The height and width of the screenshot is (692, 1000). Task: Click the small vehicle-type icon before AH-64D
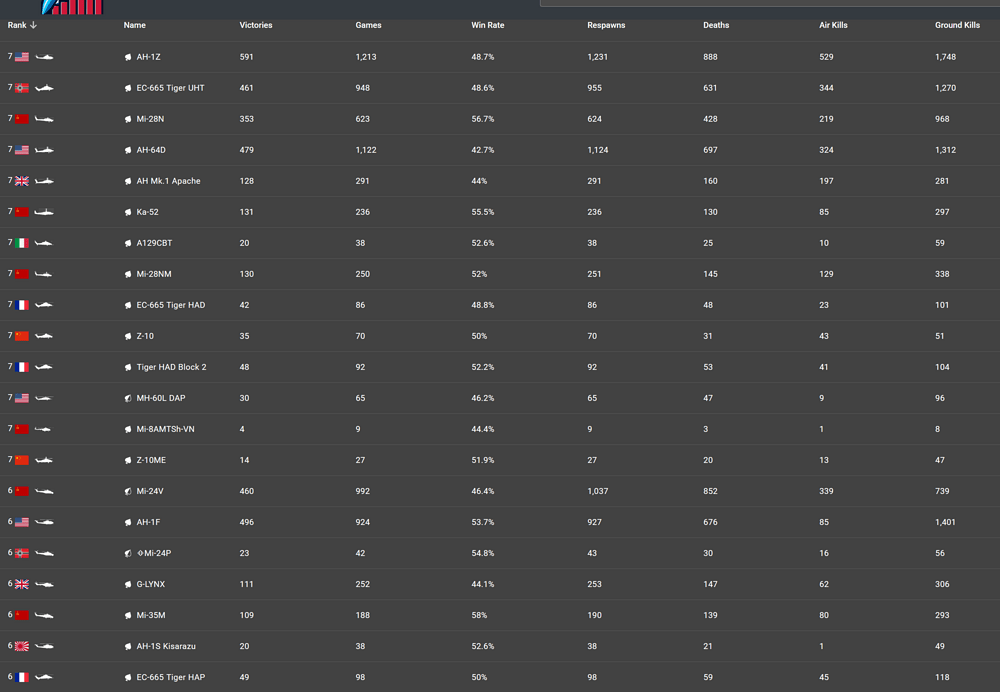tap(128, 151)
